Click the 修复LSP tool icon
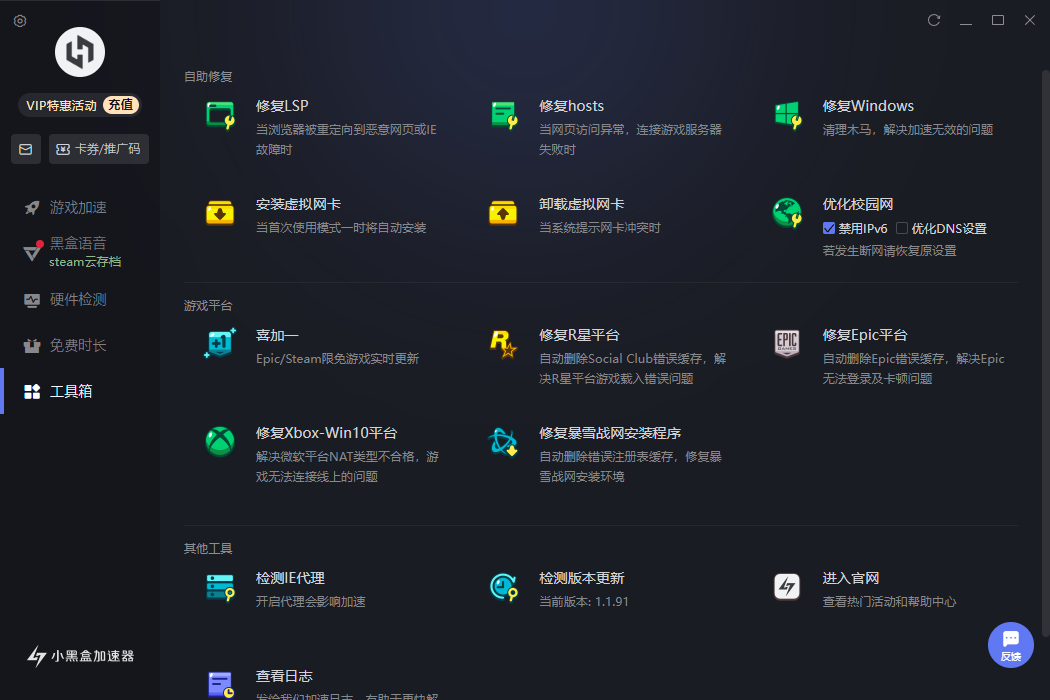The image size is (1050, 700). click(220, 115)
